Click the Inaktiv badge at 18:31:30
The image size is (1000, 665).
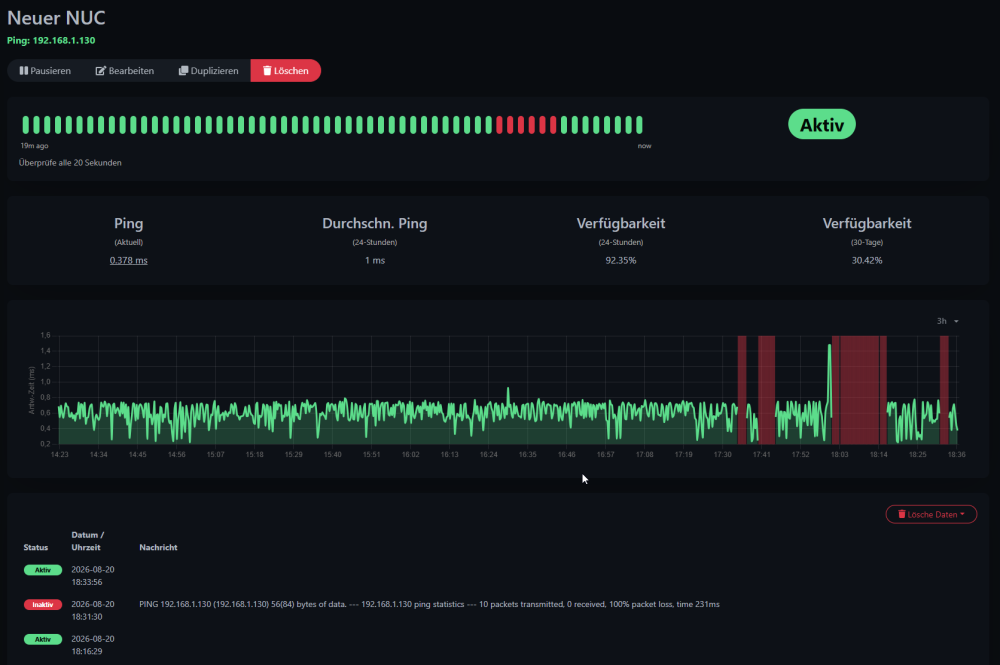coord(43,604)
